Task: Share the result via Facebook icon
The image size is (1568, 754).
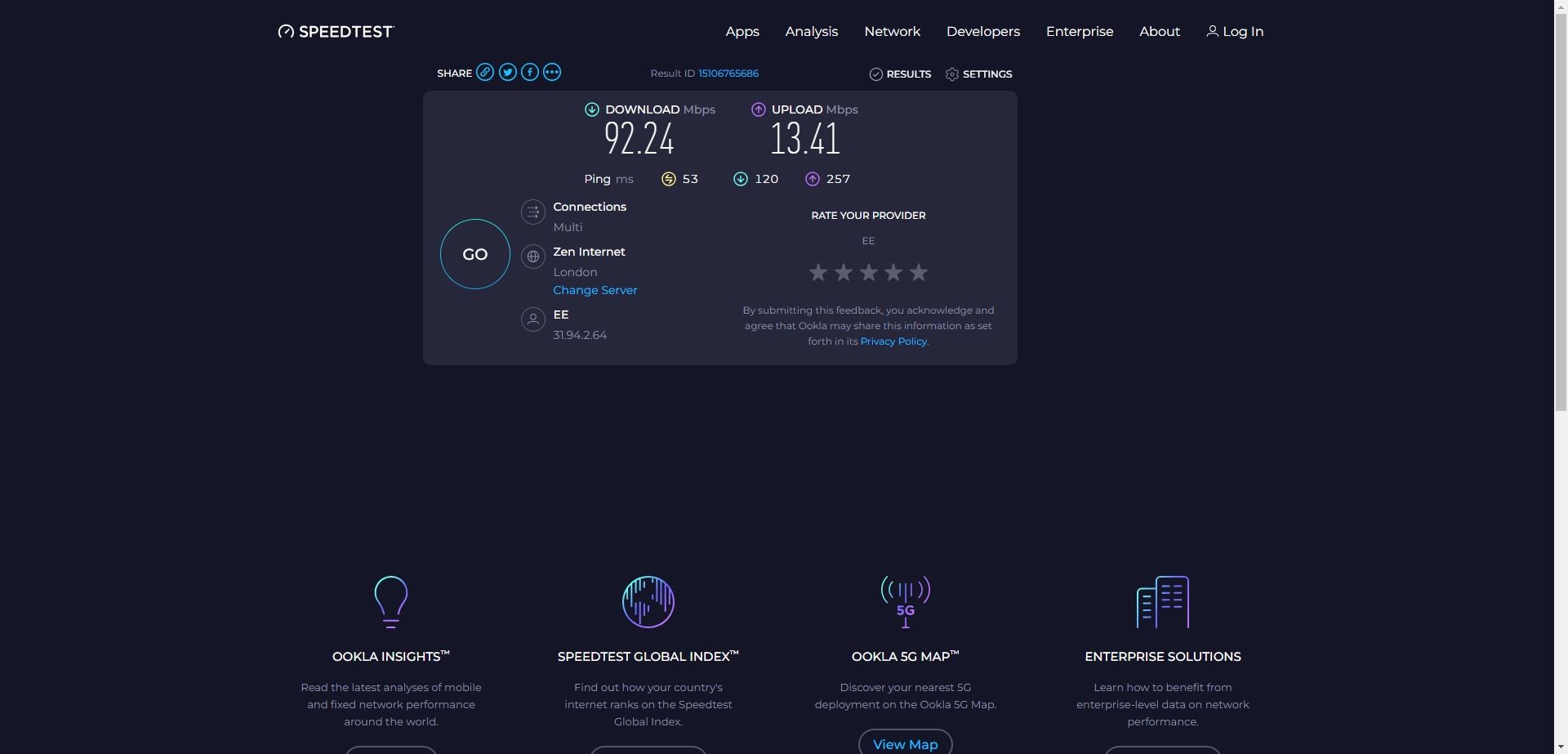Action: click(x=529, y=72)
